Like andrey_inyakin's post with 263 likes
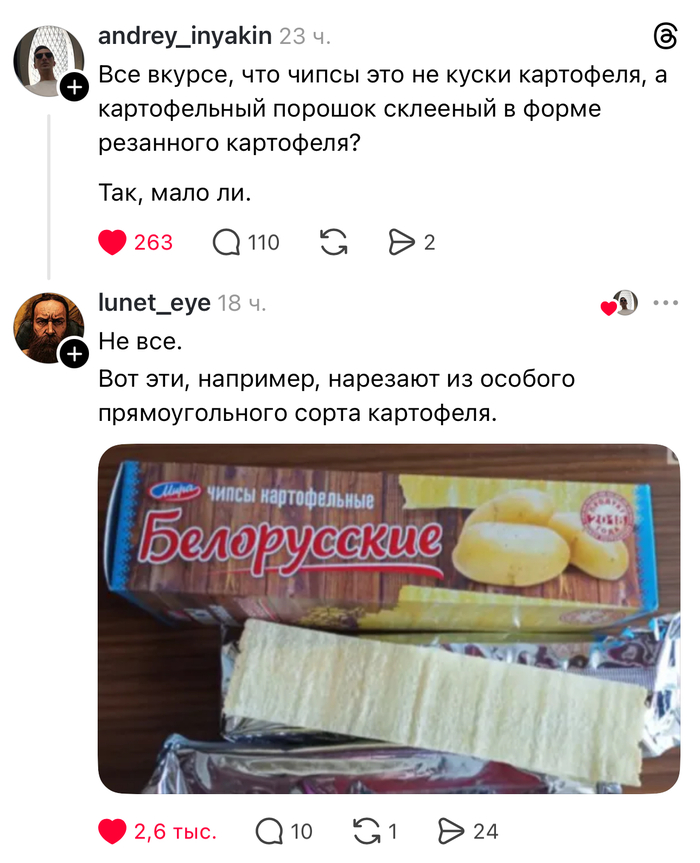The height and width of the screenshot is (863, 700). point(112,243)
